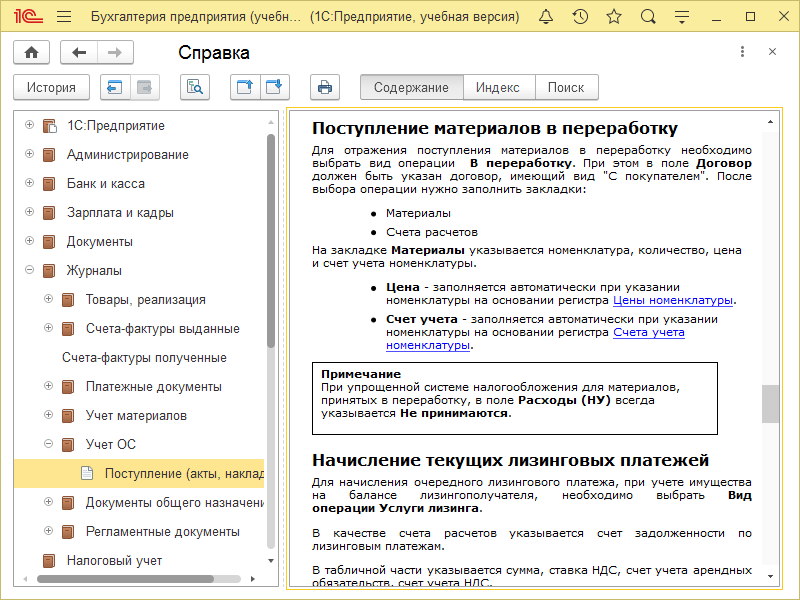Click the document icon beside Поступление
This screenshot has width=800, height=600.
pos(87,473)
